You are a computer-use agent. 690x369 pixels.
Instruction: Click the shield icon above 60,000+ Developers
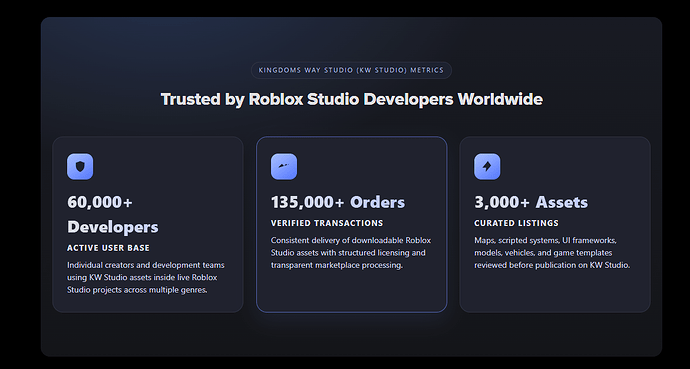coord(80,167)
